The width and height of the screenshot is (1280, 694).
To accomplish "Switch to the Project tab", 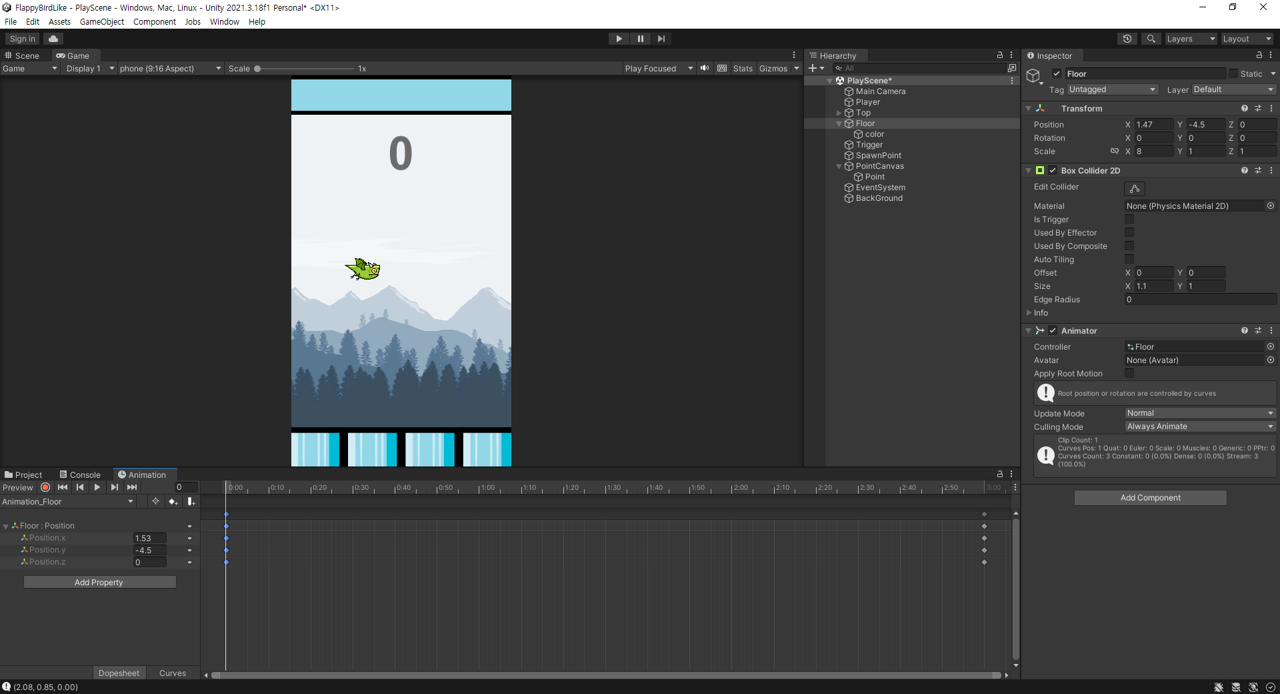I will pyautogui.click(x=23, y=475).
